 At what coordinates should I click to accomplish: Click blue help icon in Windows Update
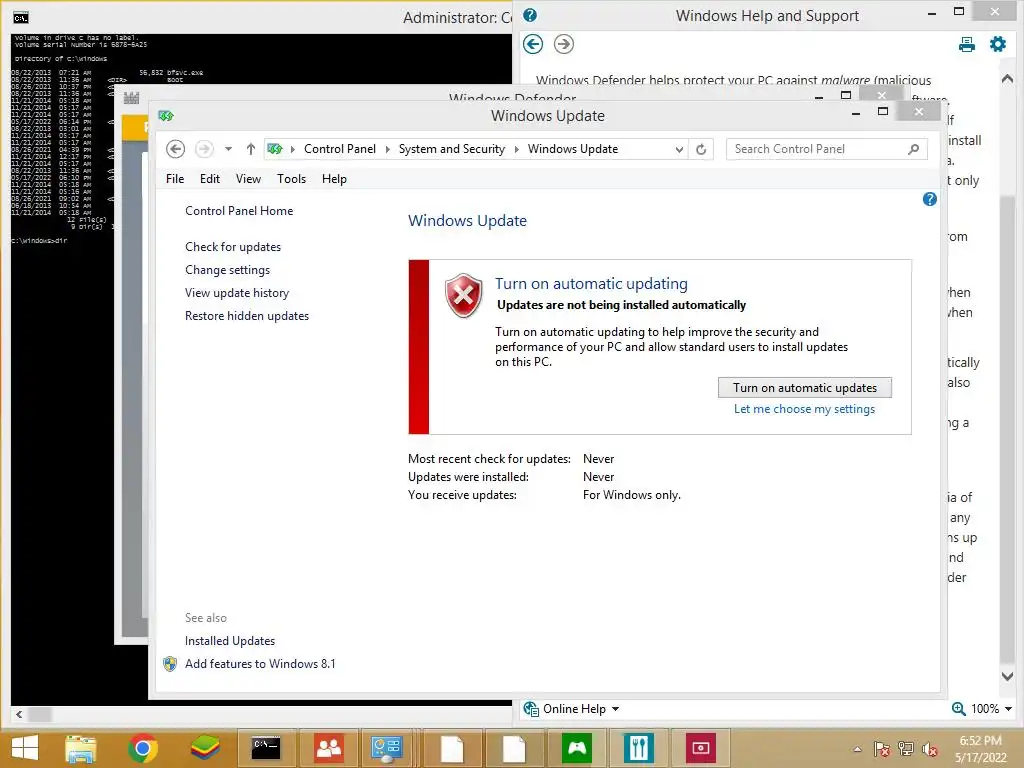click(x=929, y=199)
